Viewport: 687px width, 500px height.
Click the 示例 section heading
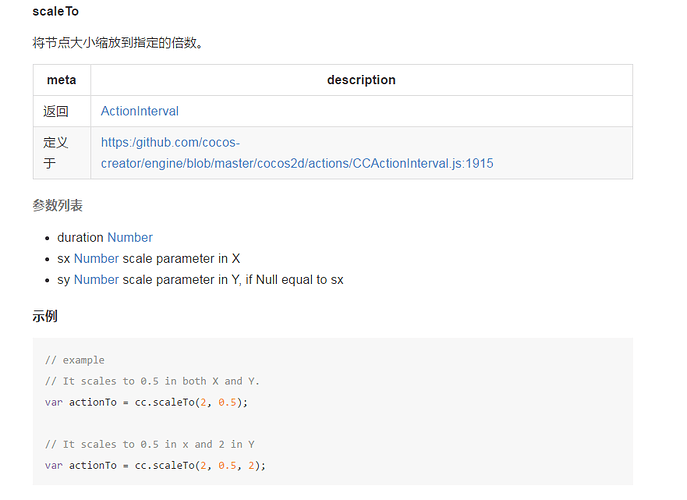pos(45,316)
